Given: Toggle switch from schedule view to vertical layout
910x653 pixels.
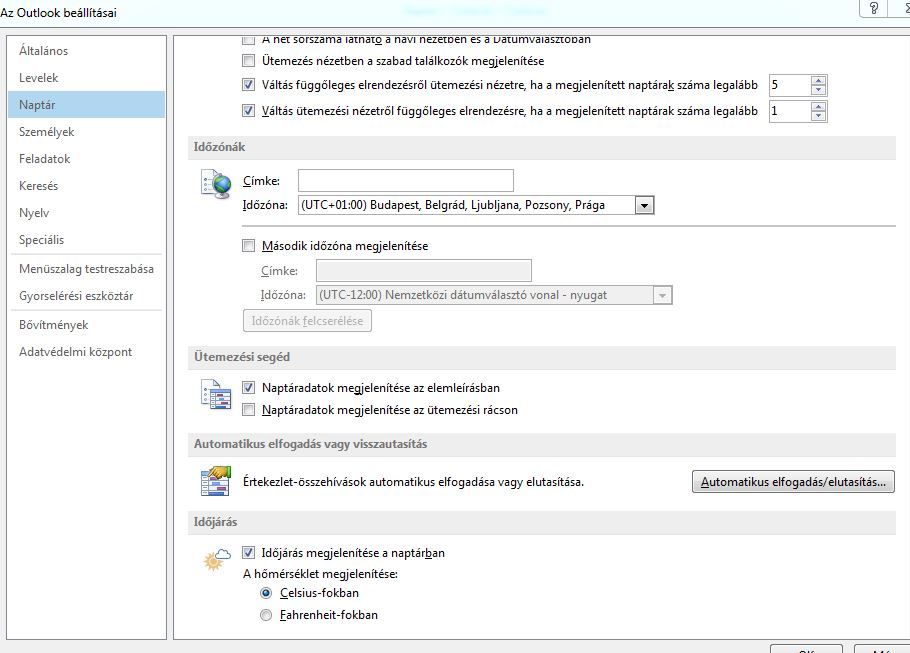Looking at the screenshot, I should [x=248, y=110].
